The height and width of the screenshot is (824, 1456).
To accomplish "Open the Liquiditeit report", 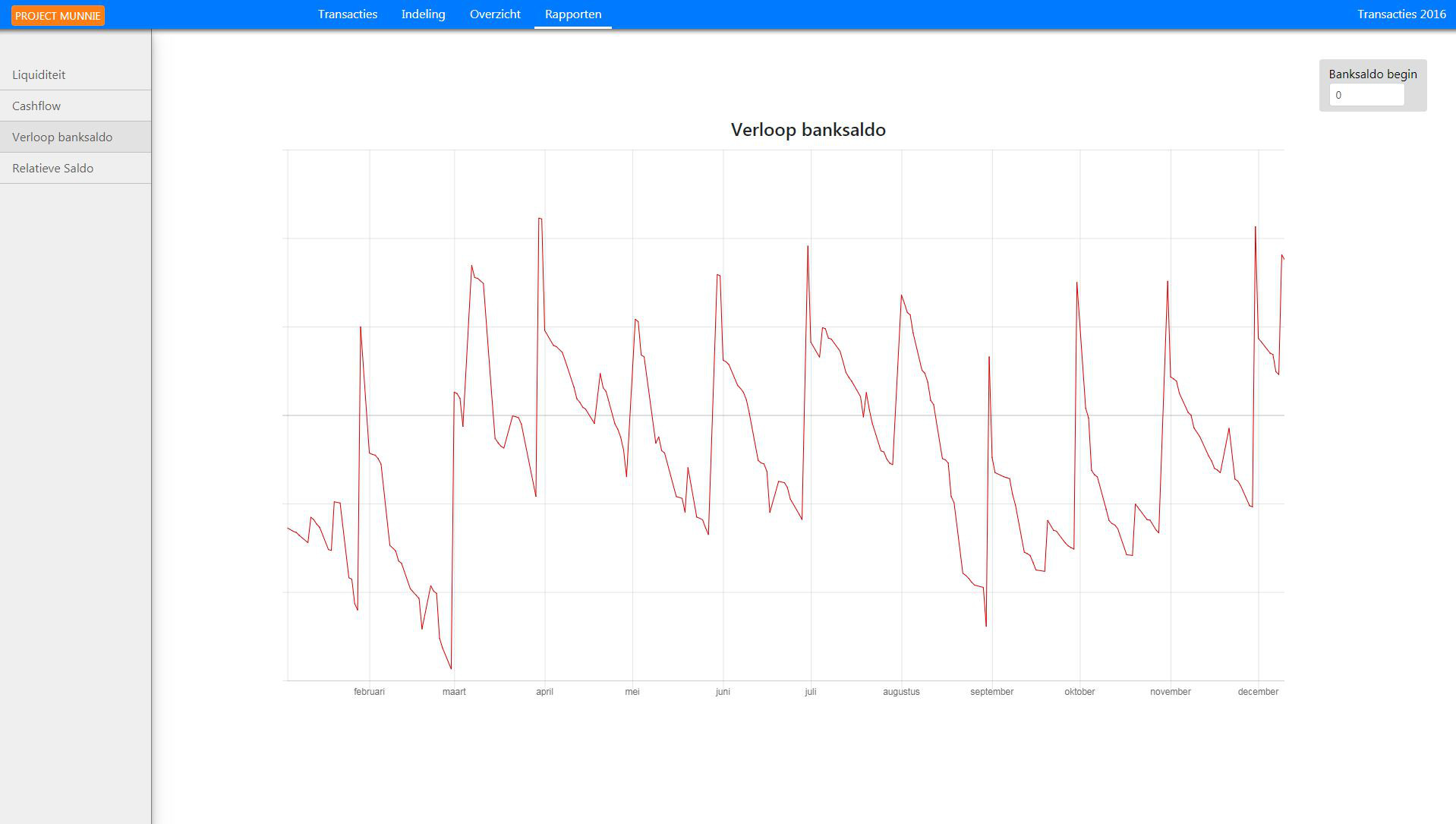I will point(39,74).
